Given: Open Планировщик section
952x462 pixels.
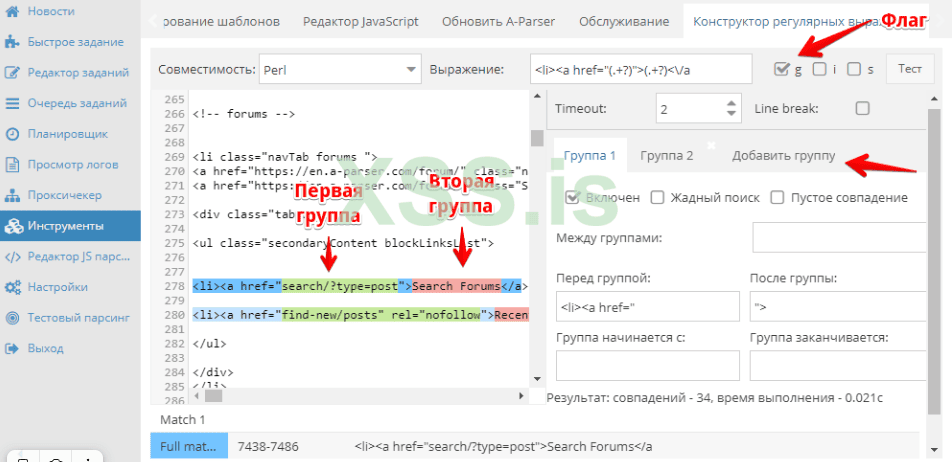Looking at the screenshot, I should pos(67,134).
